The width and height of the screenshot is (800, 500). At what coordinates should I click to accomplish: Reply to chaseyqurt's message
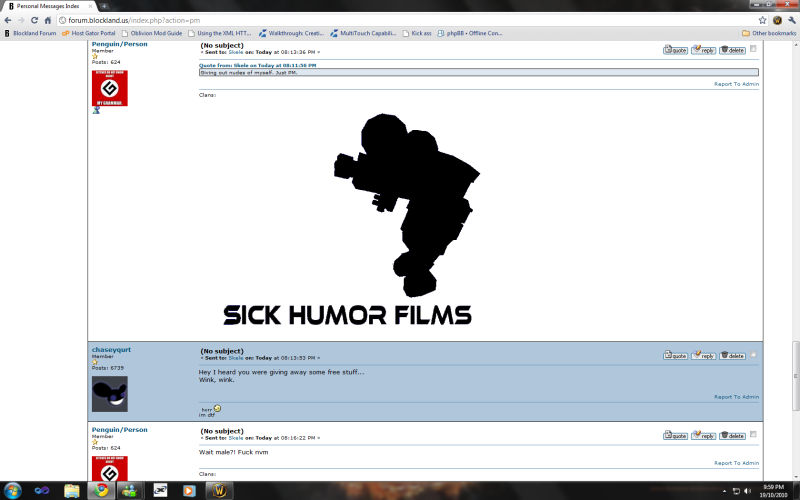(704, 356)
